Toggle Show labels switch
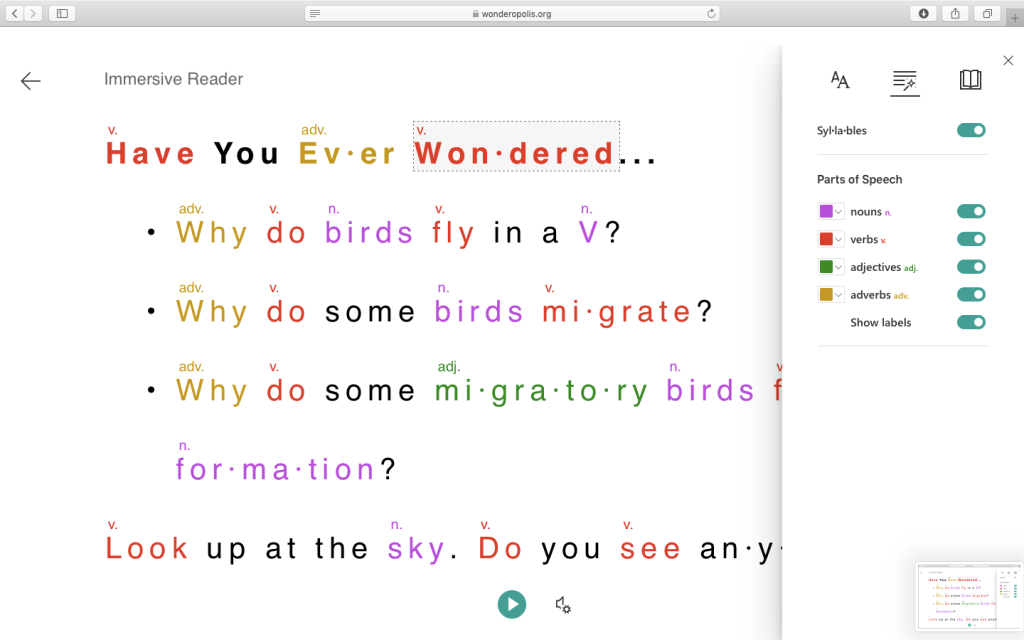Image resolution: width=1024 pixels, height=640 pixels. pyautogui.click(x=970, y=322)
